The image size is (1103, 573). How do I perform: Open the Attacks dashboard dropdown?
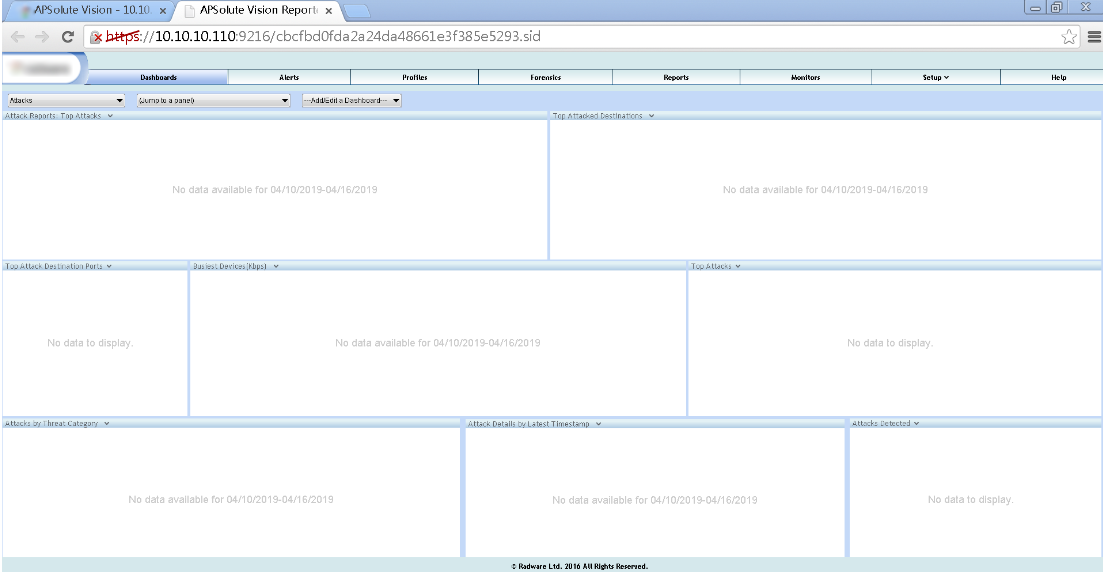(66, 100)
